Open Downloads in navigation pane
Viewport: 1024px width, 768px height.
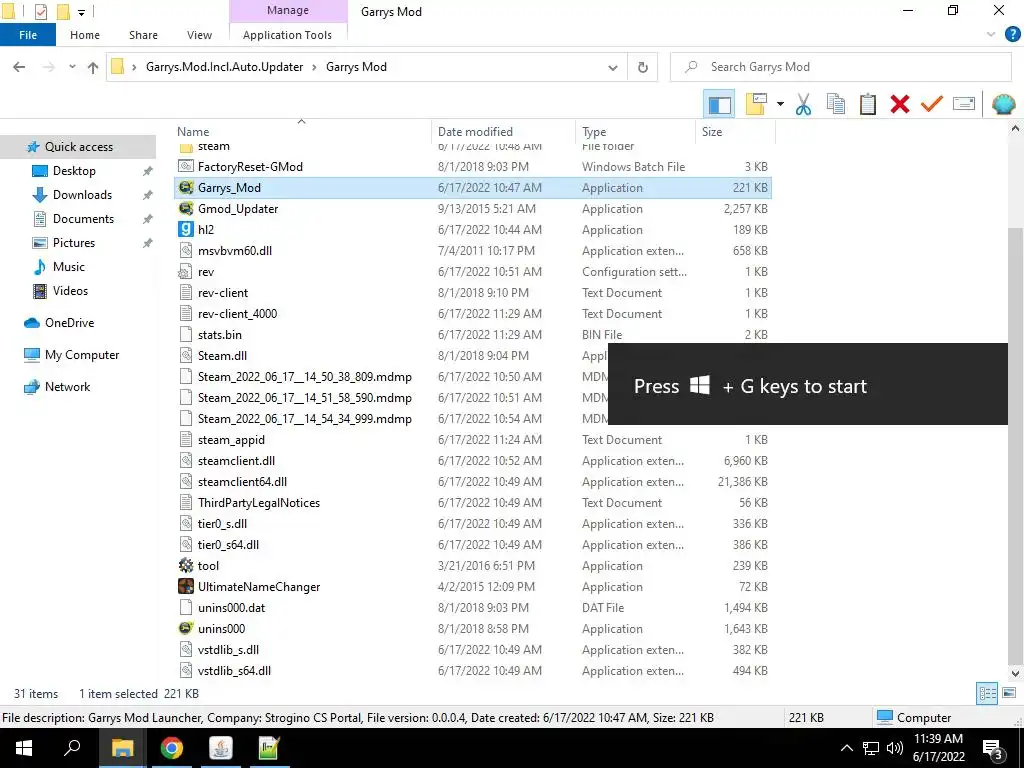pyautogui.click(x=82, y=195)
